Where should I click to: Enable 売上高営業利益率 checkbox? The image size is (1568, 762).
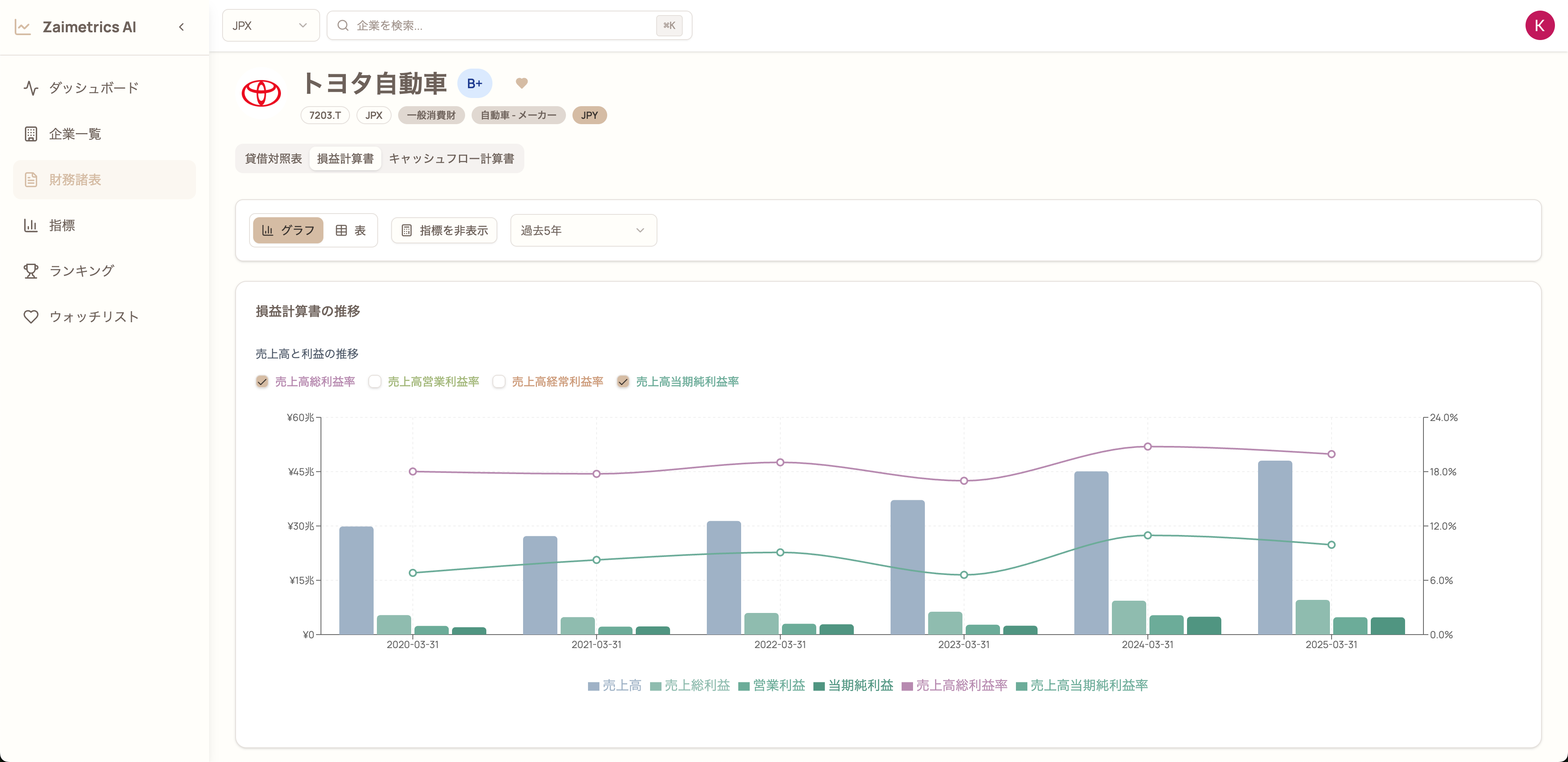[375, 381]
